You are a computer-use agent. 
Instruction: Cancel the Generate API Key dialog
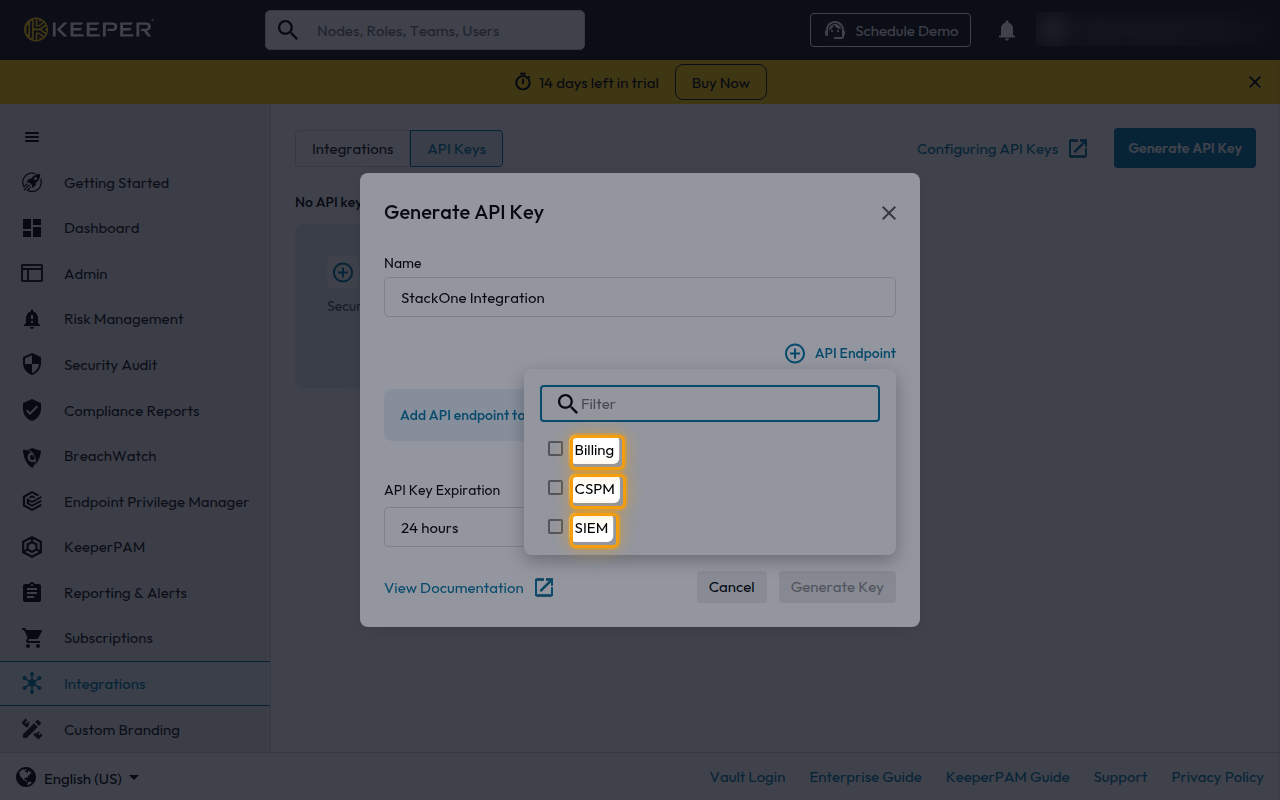pyautogui.click(x=732, y=587)
